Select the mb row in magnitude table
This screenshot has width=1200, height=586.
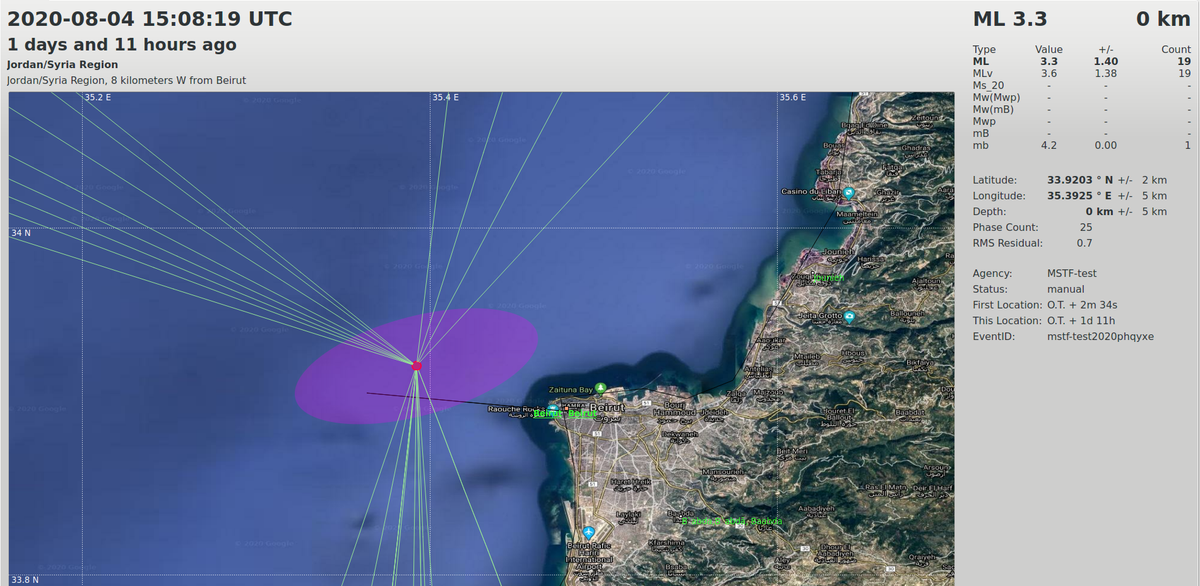pyautogui.click(x=1082, y=145)
